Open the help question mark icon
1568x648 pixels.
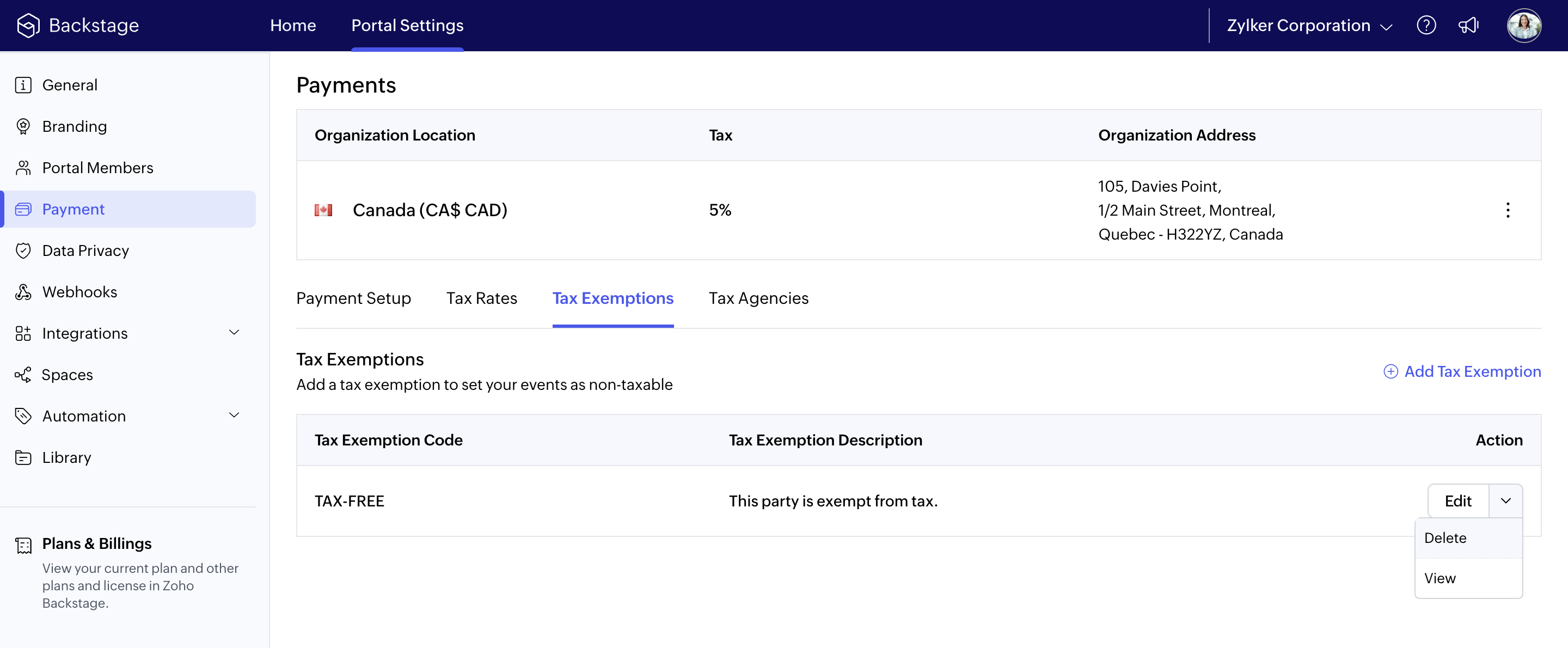(x=1426, y=26)
